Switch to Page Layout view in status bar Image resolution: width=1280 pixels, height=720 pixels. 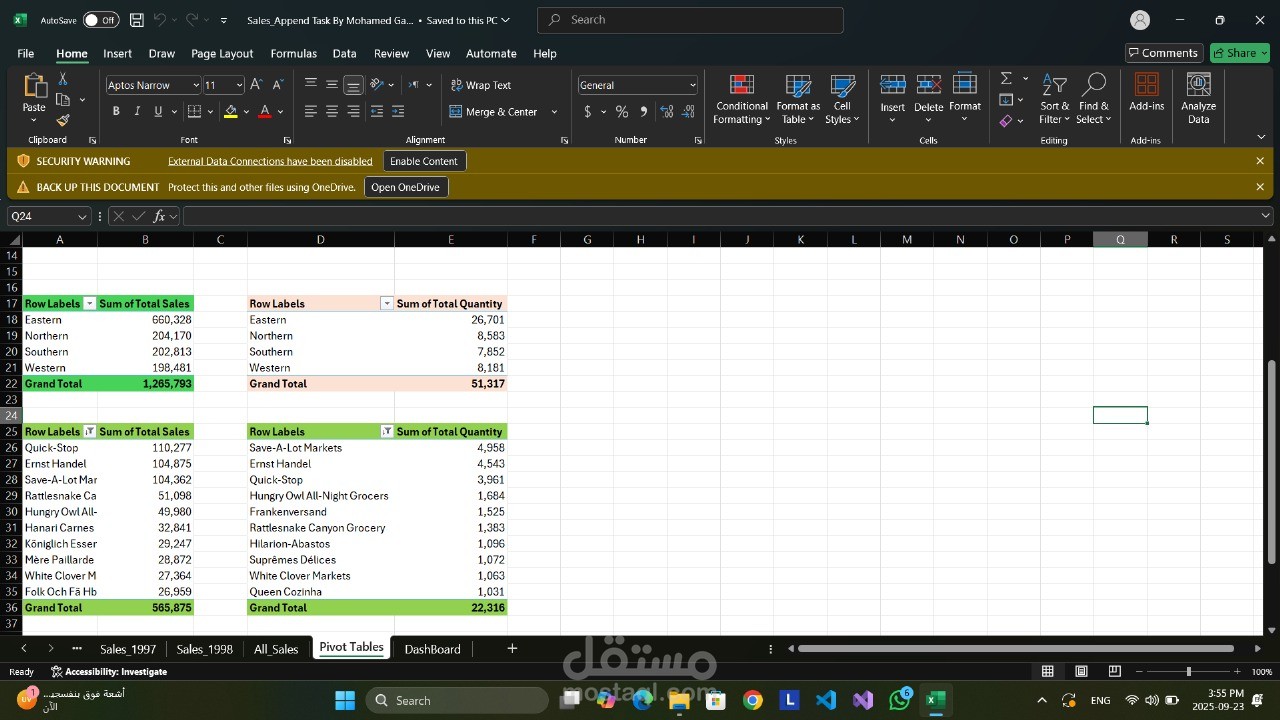pos(1081,672)
